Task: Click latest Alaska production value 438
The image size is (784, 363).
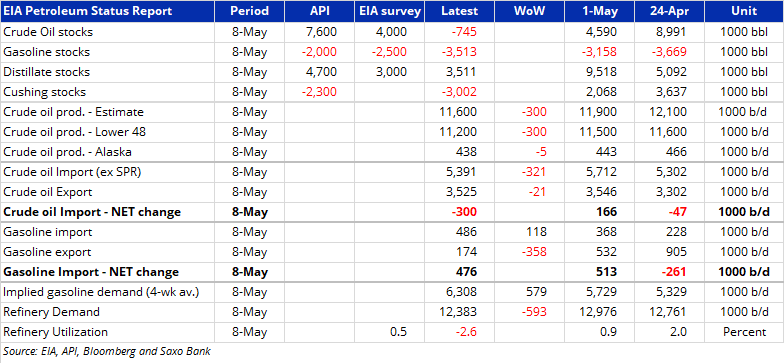Action: pyautogui.click(x=466, y=152)
